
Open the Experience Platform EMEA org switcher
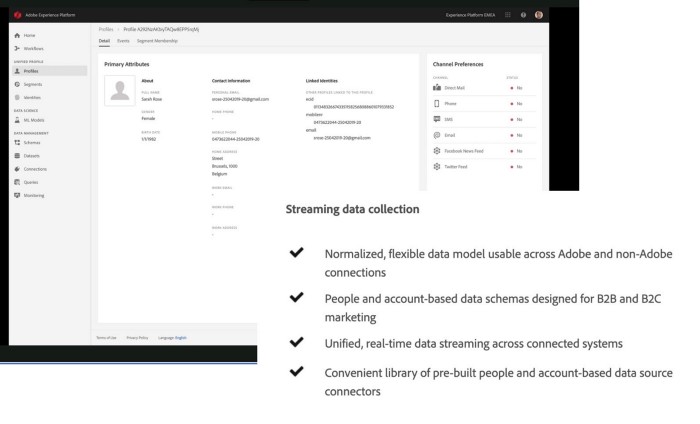(x=470, y=15)
